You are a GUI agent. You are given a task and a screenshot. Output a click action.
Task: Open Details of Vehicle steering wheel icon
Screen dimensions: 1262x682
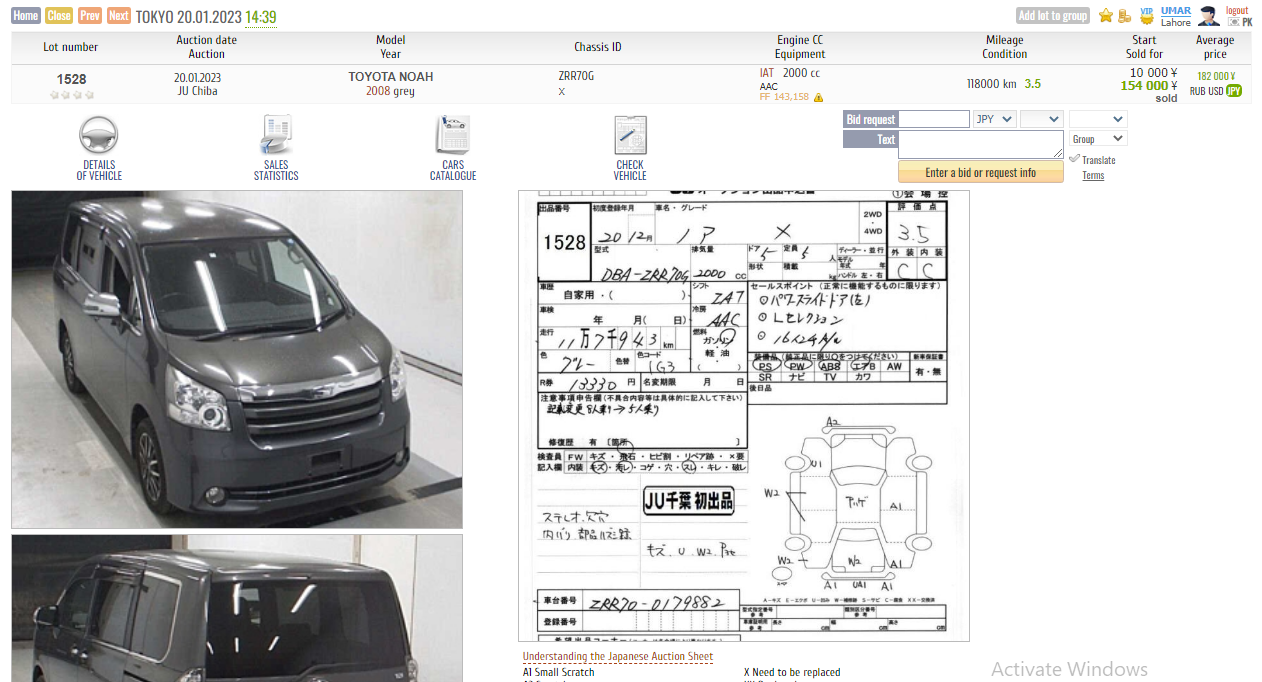click(99, 136)
